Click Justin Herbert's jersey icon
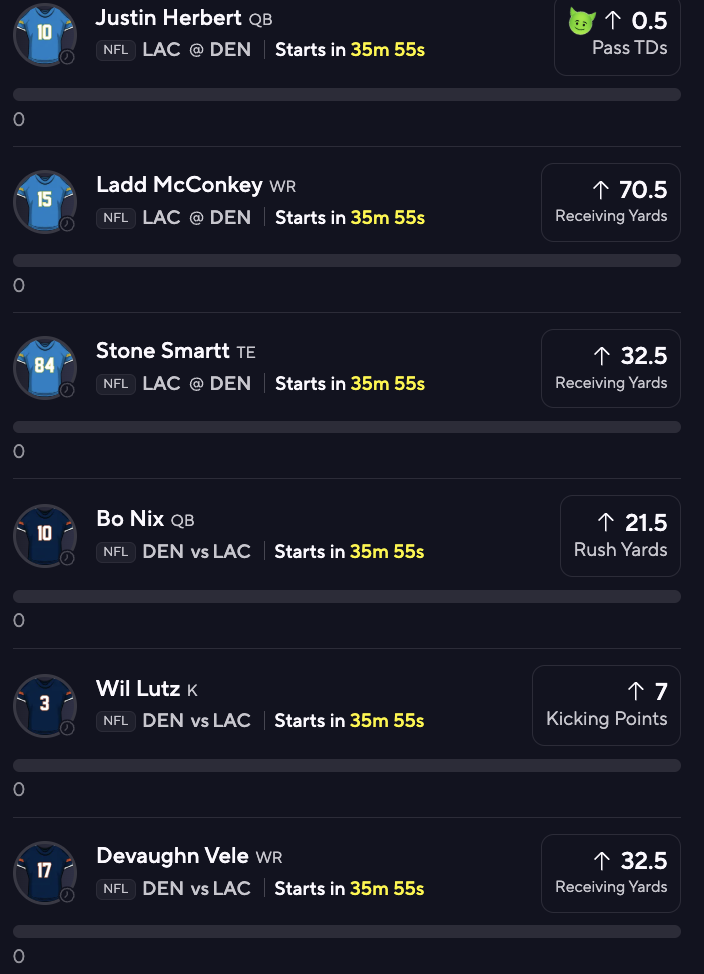The height and width of the screenshot is (974, 704). coord(44,34)
